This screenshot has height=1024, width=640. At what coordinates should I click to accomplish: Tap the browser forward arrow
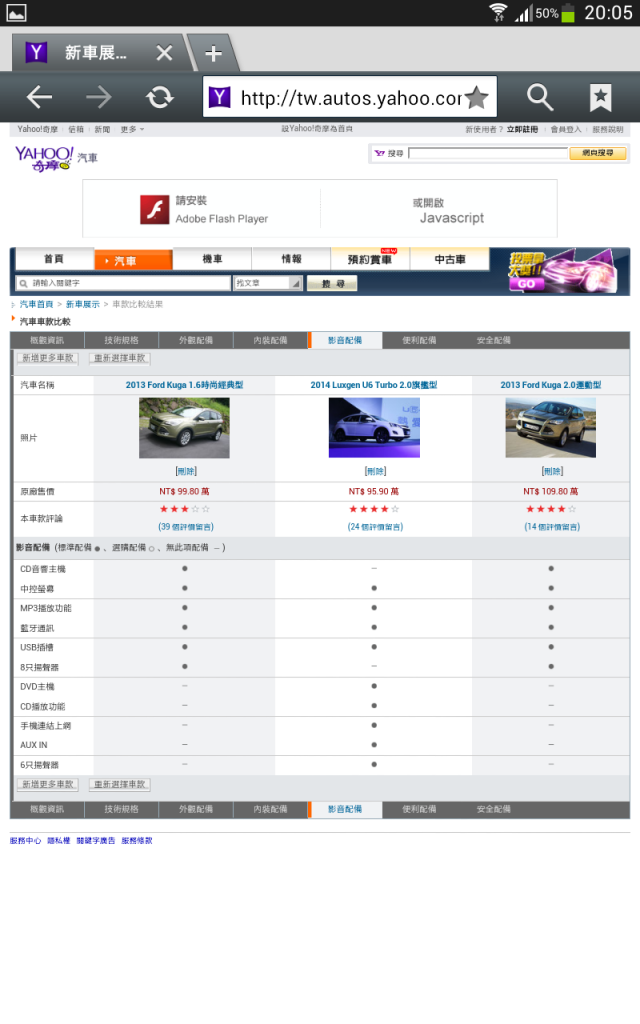pyautogui.click(x=99, y=97)
